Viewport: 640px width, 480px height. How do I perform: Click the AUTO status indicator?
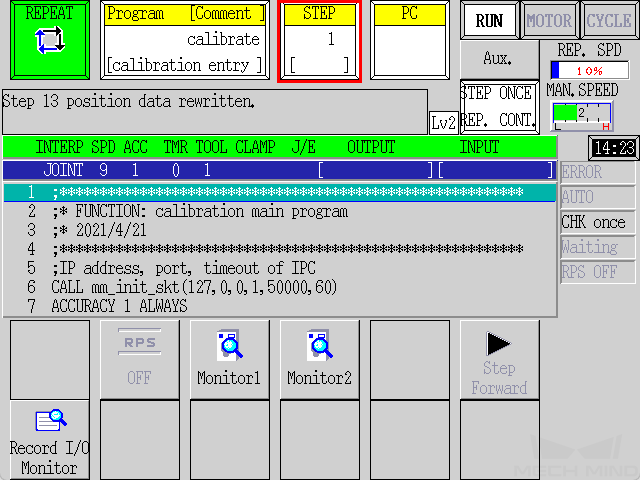click(597, 197)
